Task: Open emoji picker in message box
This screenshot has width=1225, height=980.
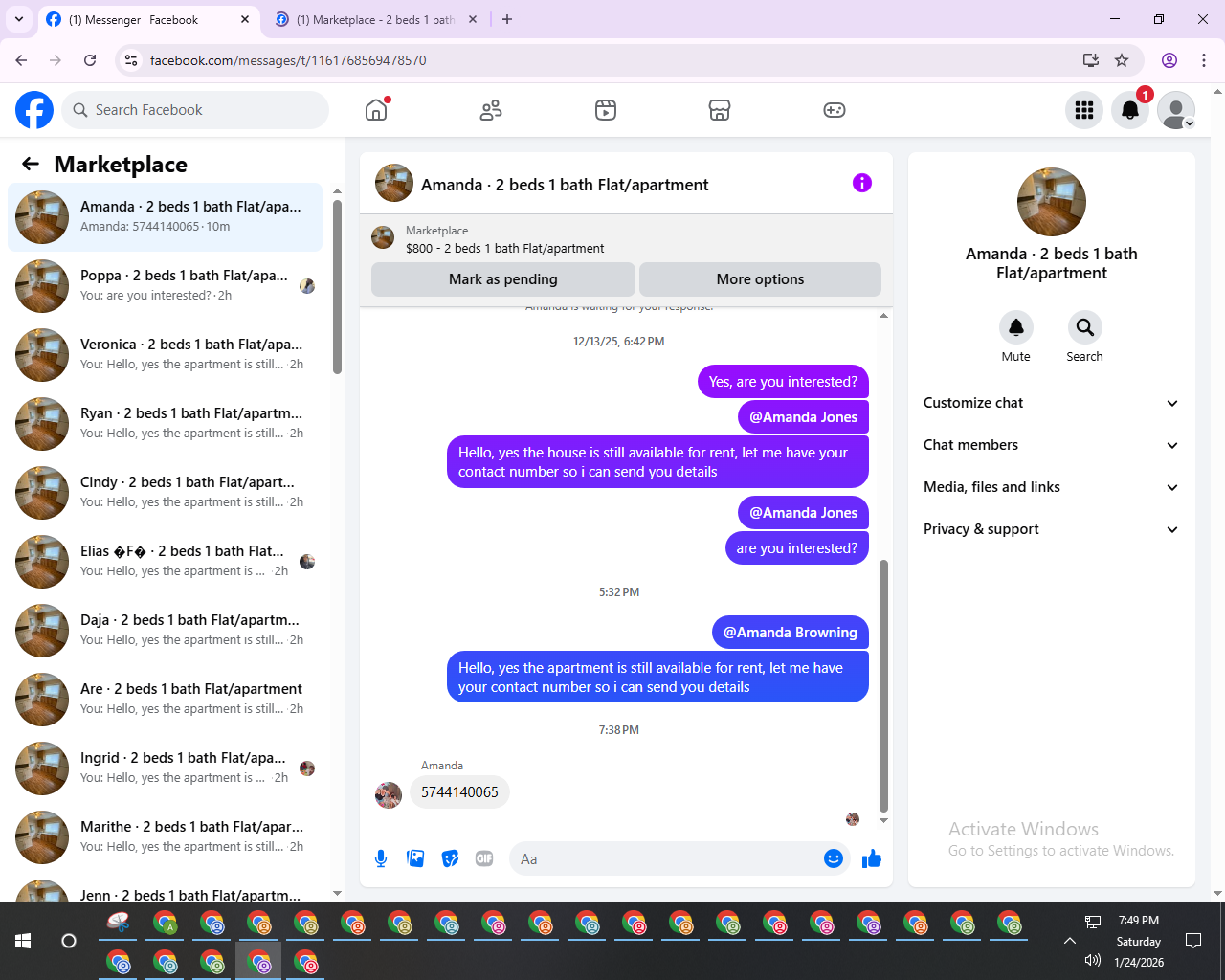Action: 834,858
